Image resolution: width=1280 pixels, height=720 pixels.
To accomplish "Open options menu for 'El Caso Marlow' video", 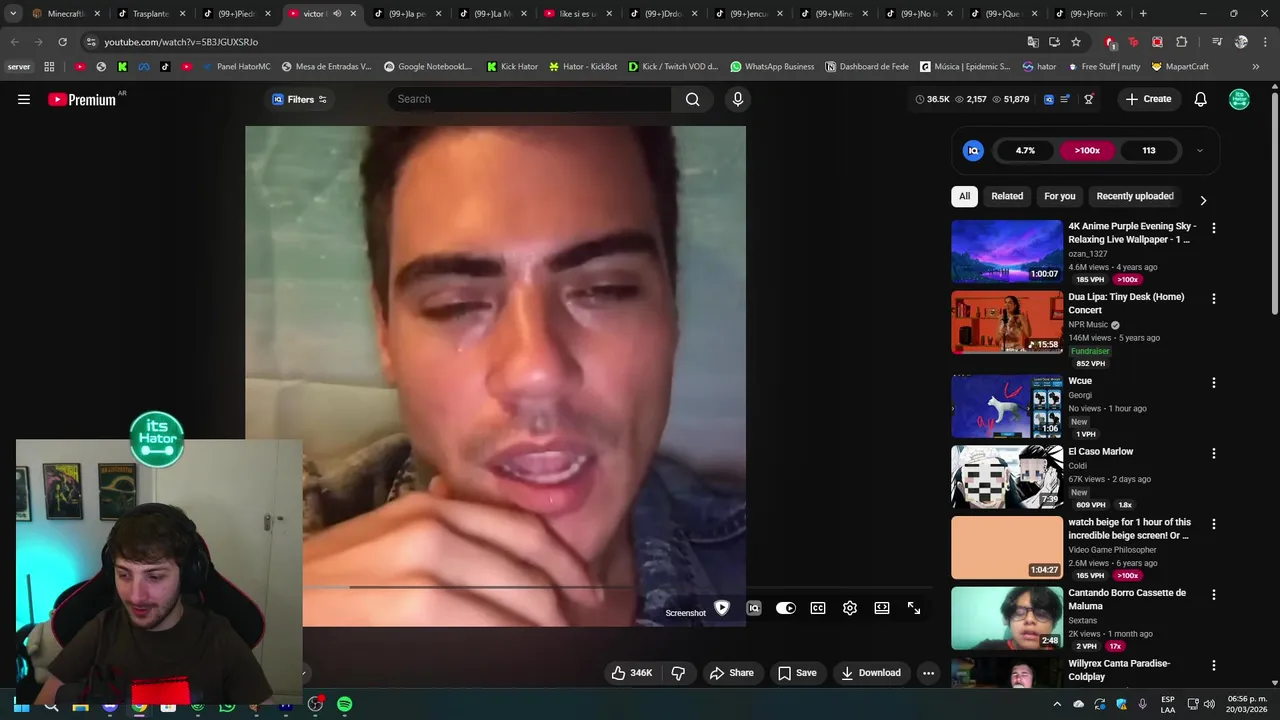I will 1214,453.
